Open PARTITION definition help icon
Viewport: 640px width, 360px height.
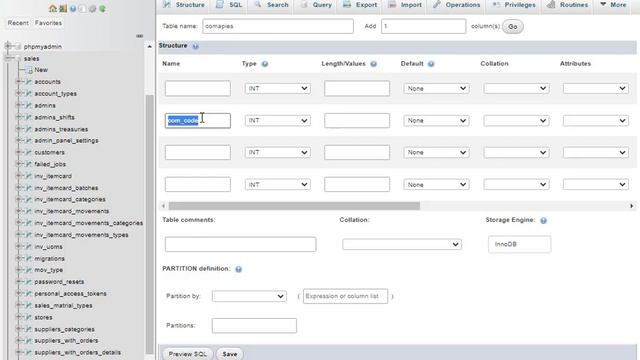pos(239,269)
